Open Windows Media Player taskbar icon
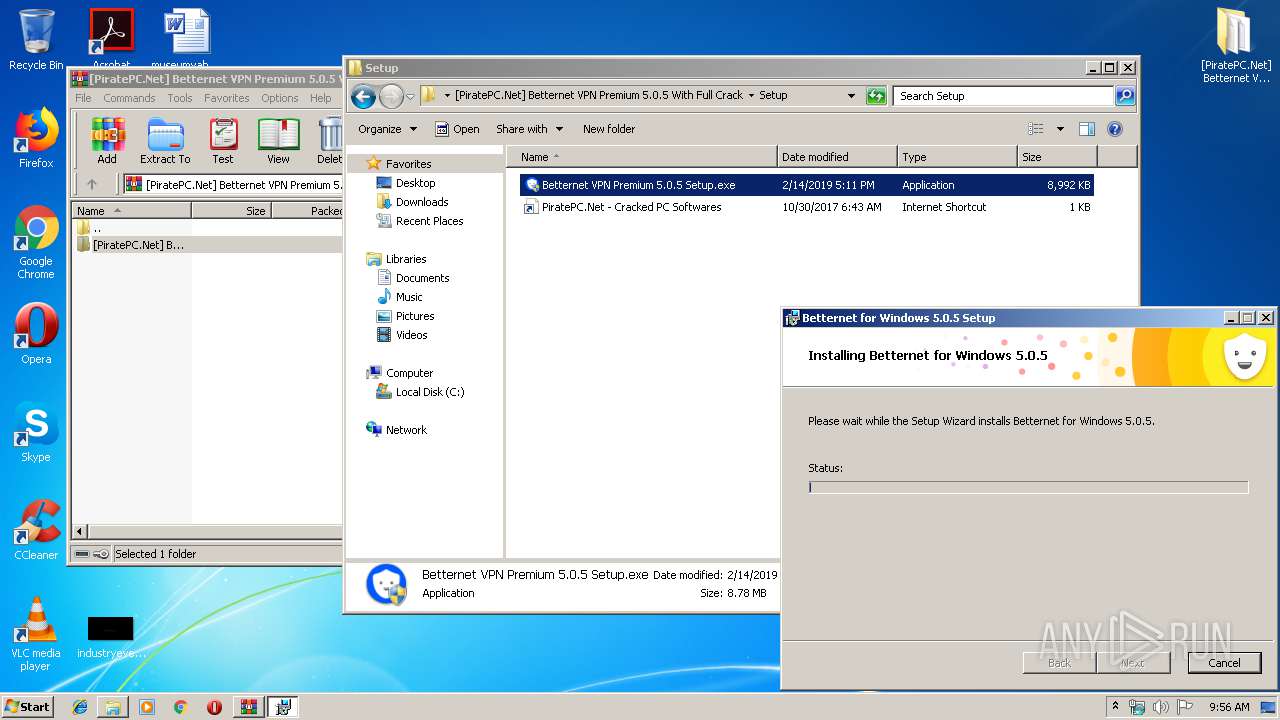 [147, 707]
